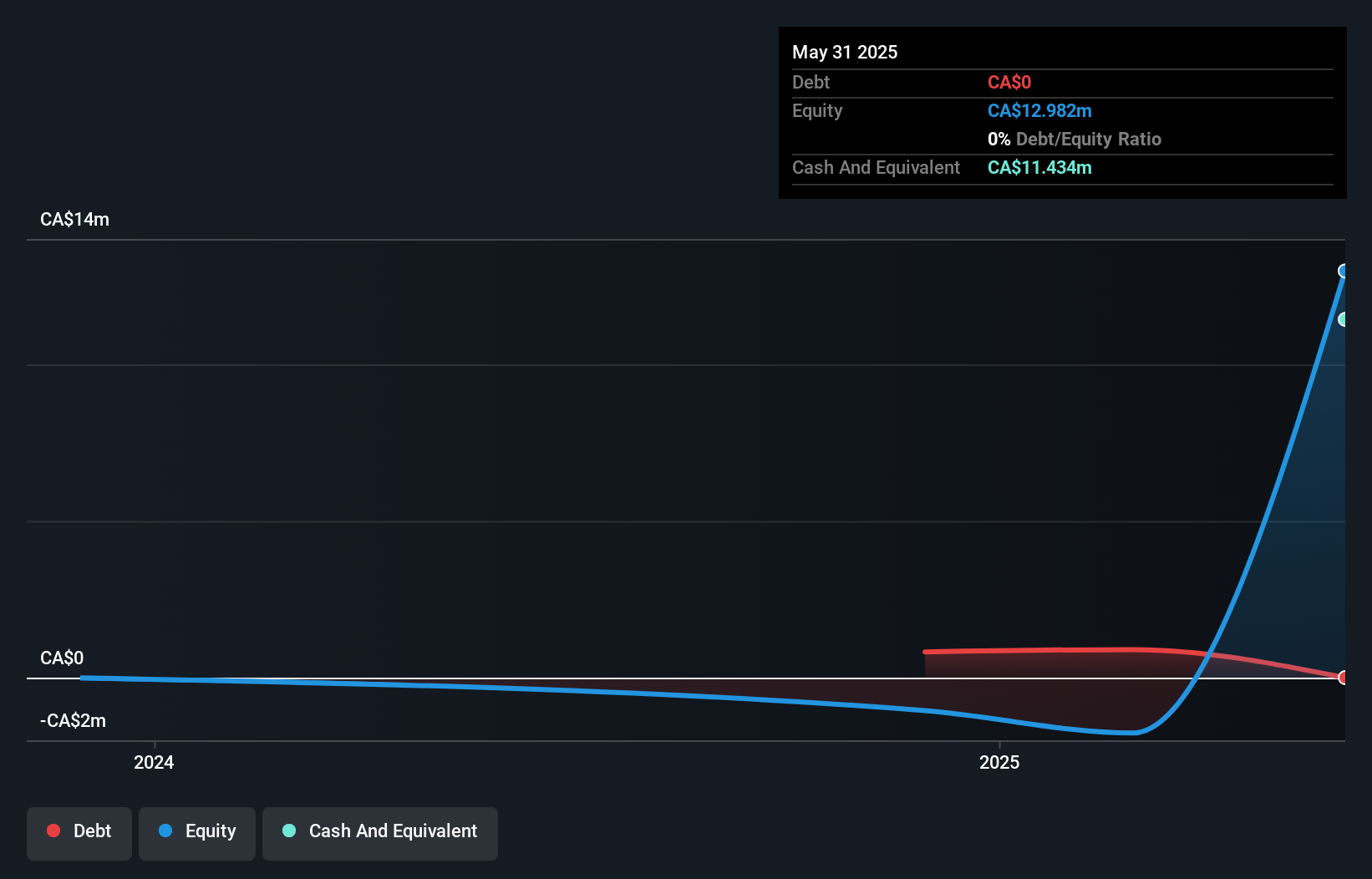This screenshot has height=879, width=1372.
Task: Toggle the Equity series visibility
Action: point(196,833)
